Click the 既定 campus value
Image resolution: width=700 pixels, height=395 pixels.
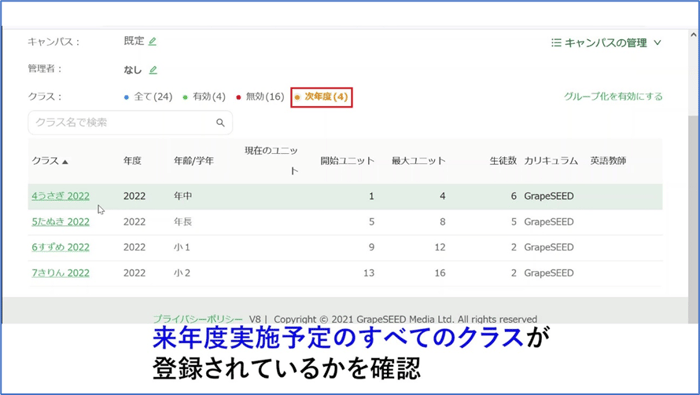[x=134, y=41]
